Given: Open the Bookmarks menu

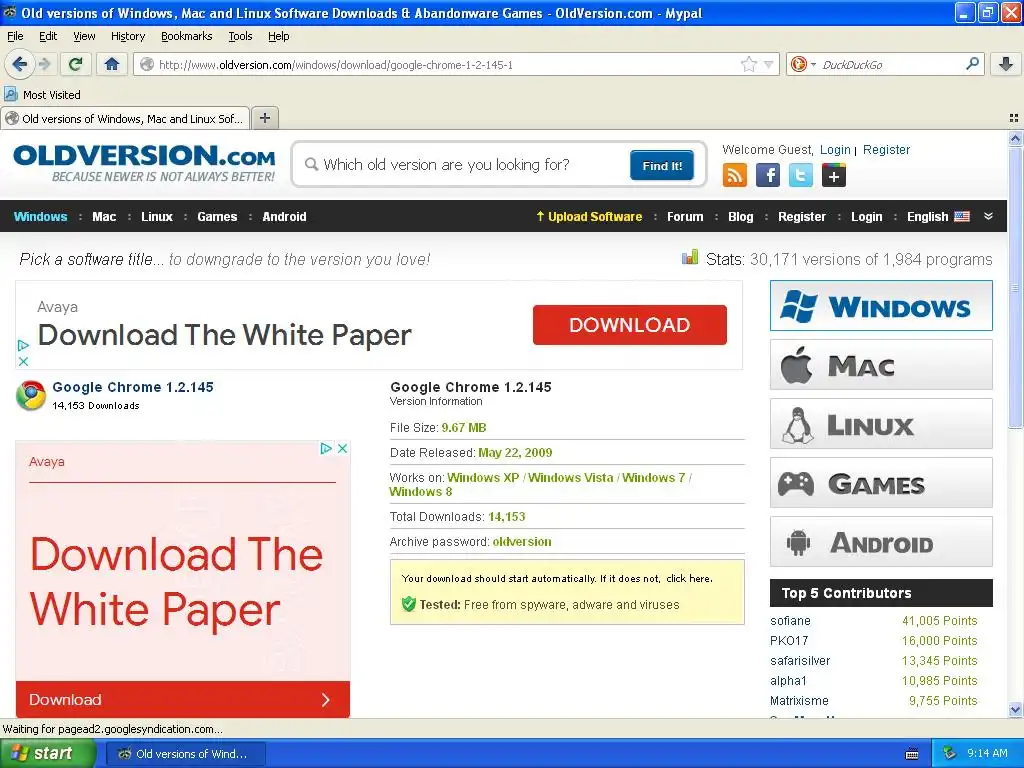Looking at the screenshot, I should tap(186, 36).
